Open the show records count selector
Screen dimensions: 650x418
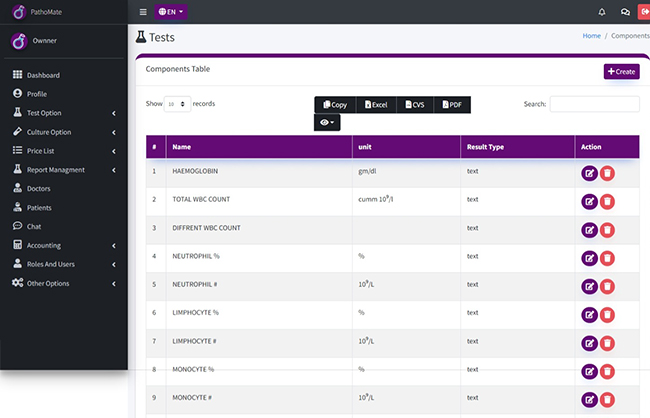(177, 104)
